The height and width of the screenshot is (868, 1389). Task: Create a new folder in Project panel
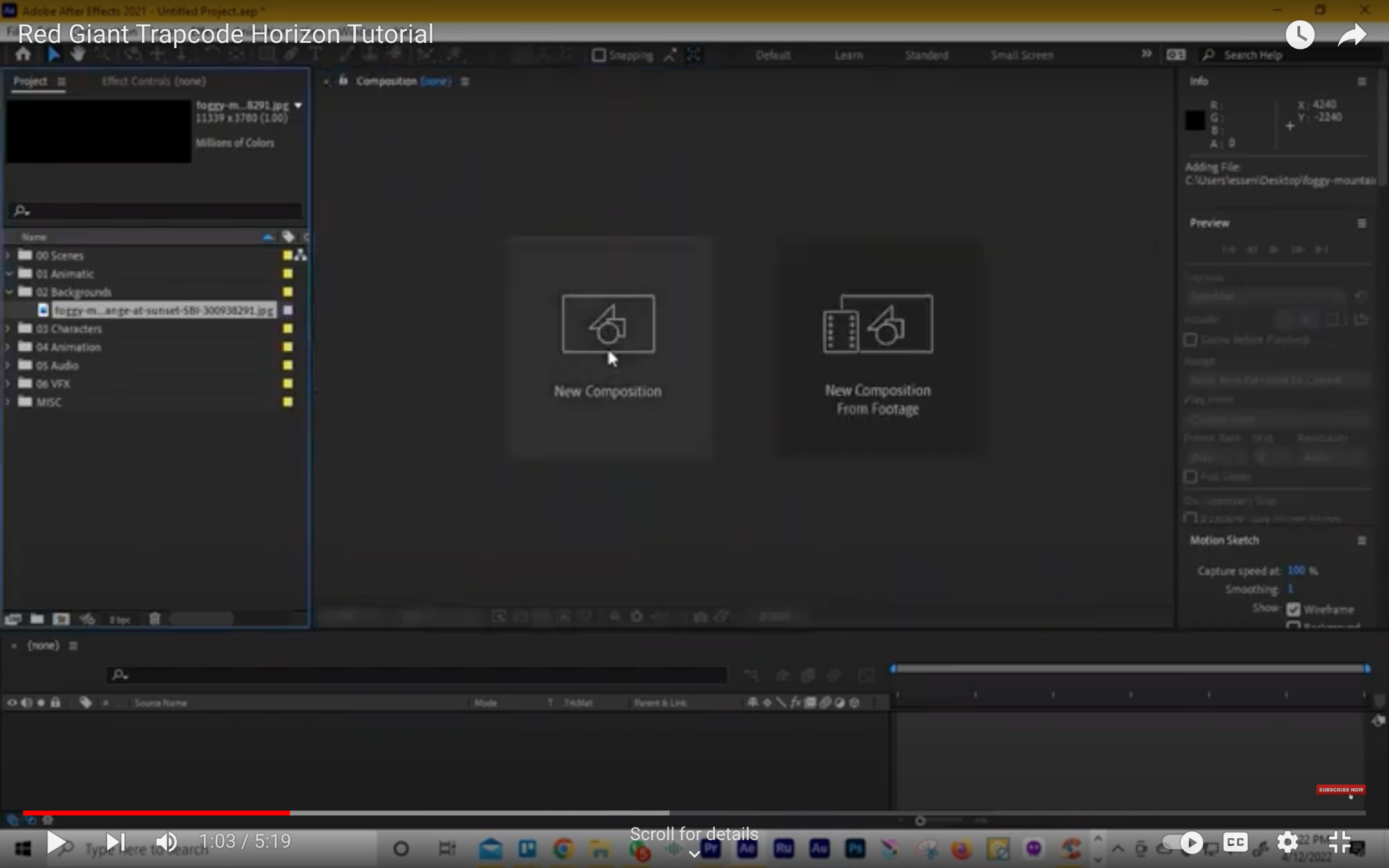coord(37,618)
